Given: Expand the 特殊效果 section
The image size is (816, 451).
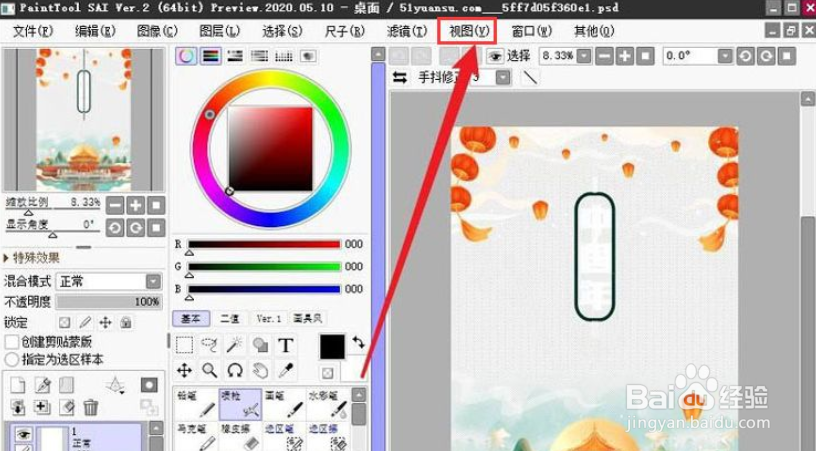Looking at the screenshot, I should [x=31, y=257].
